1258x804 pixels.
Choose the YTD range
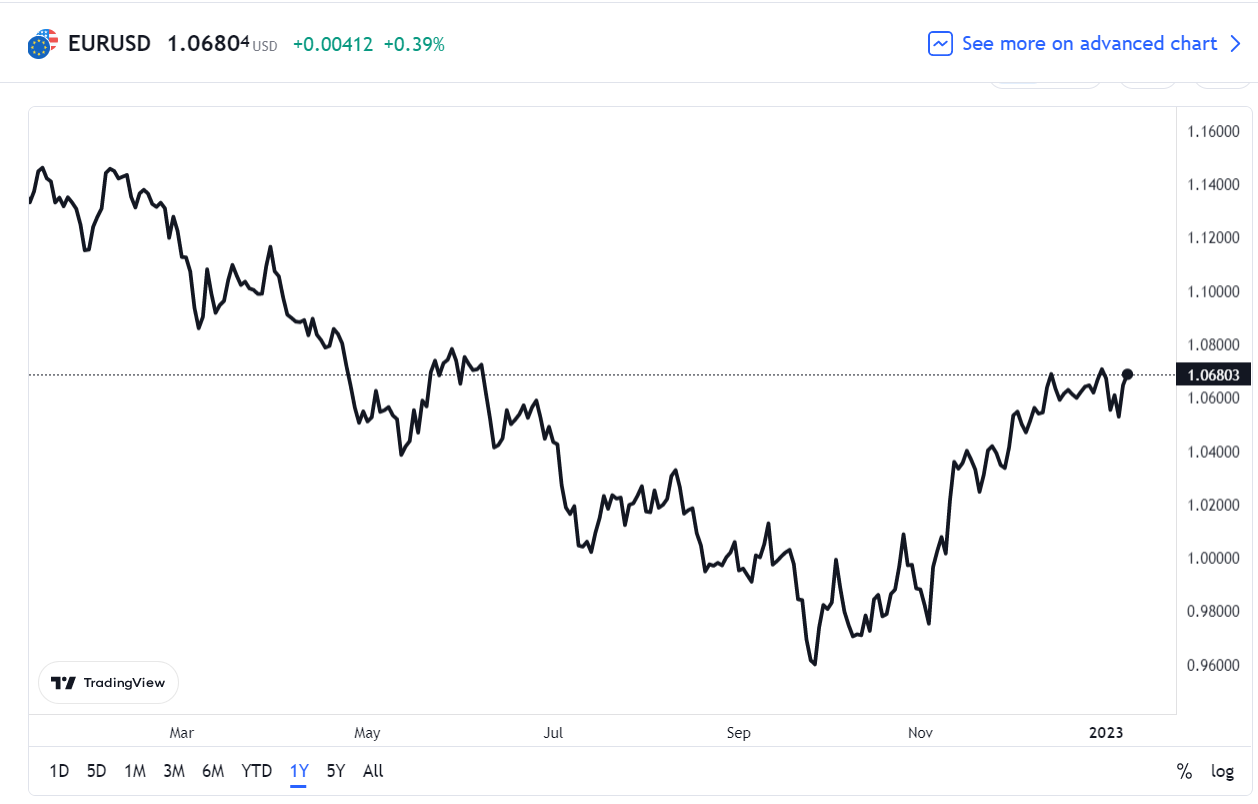tap(257, 771)
